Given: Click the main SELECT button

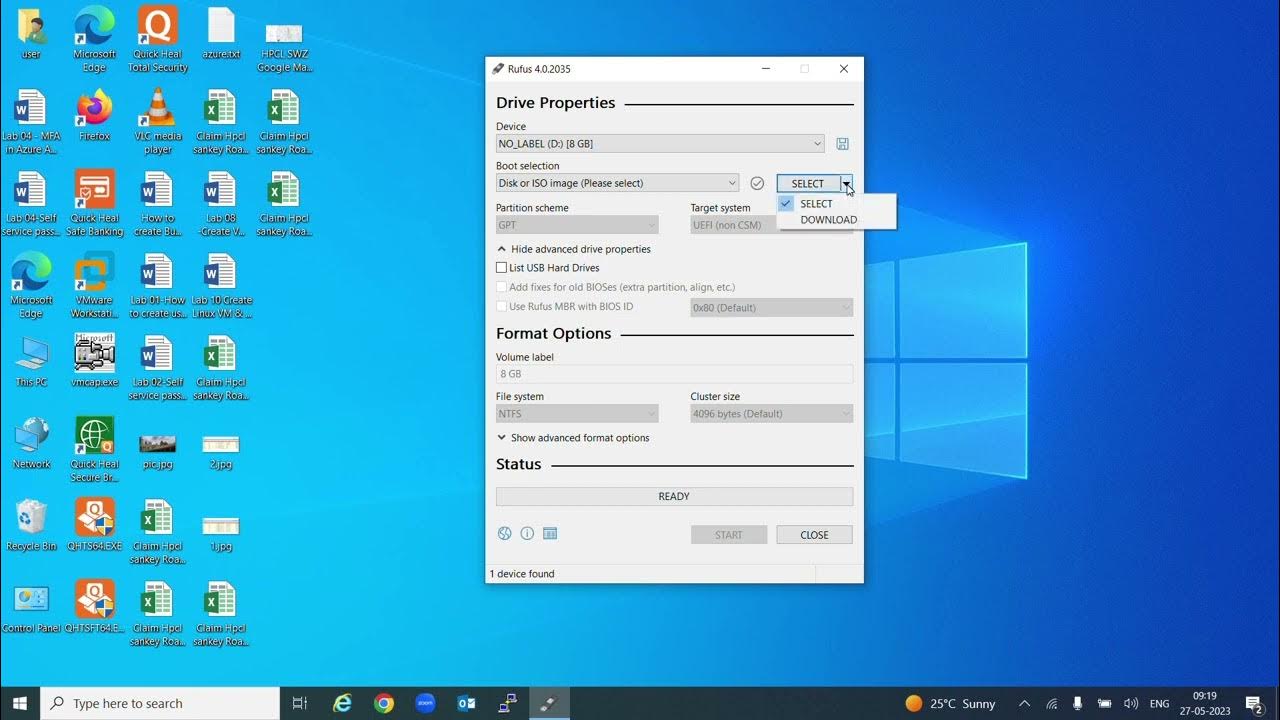Looking at the screenshot, I should tap(808, 183).
